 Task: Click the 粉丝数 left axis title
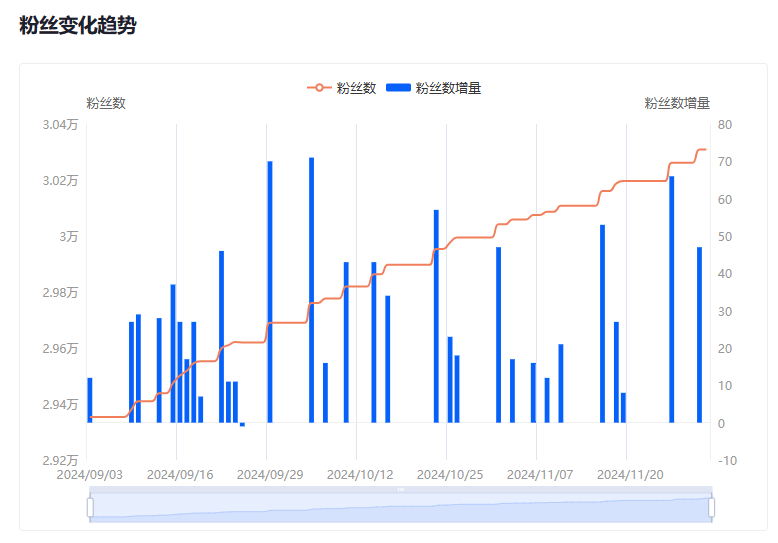pos(105,103)
